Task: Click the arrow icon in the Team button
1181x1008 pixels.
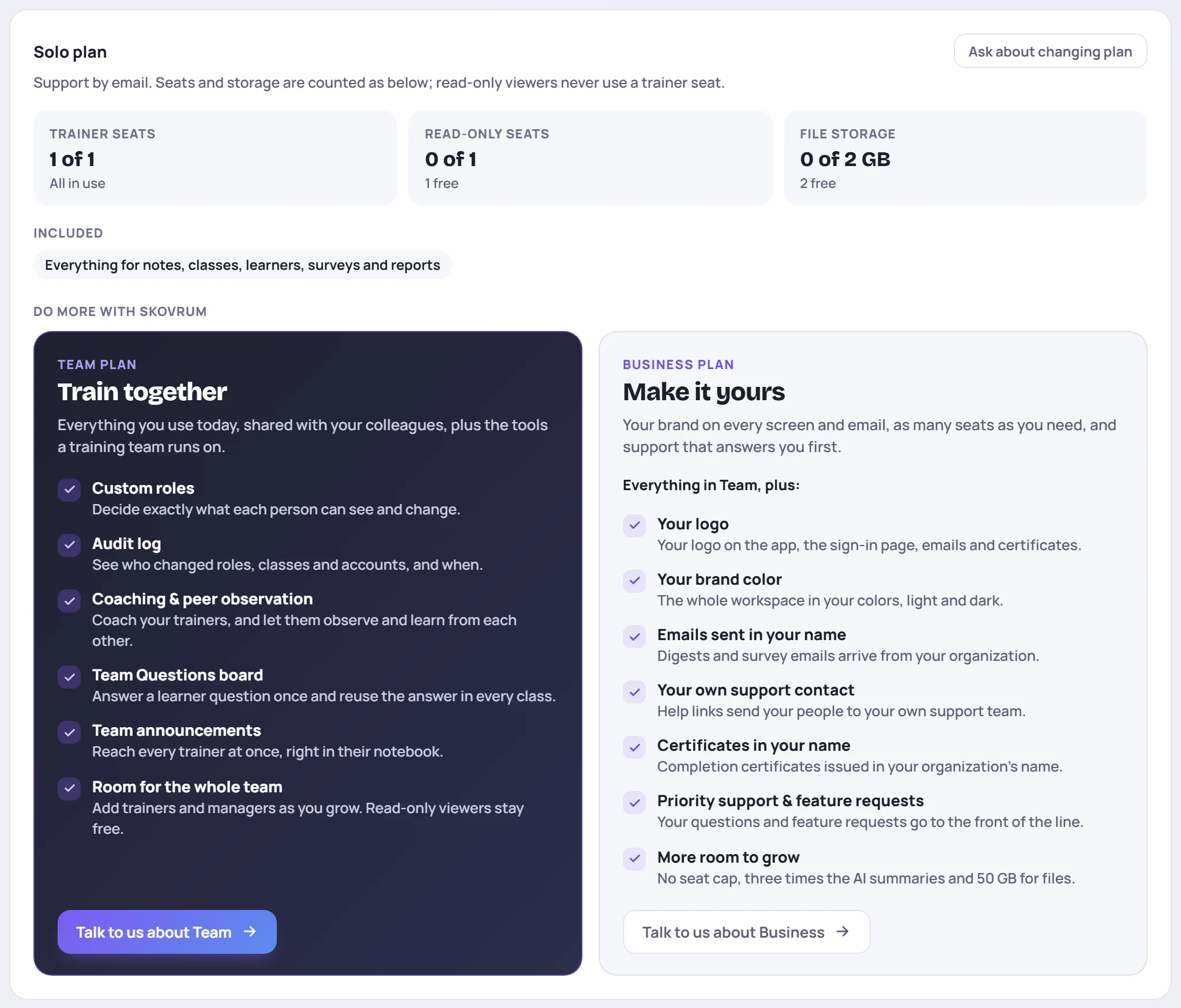Action: click(x=250, y=931)
